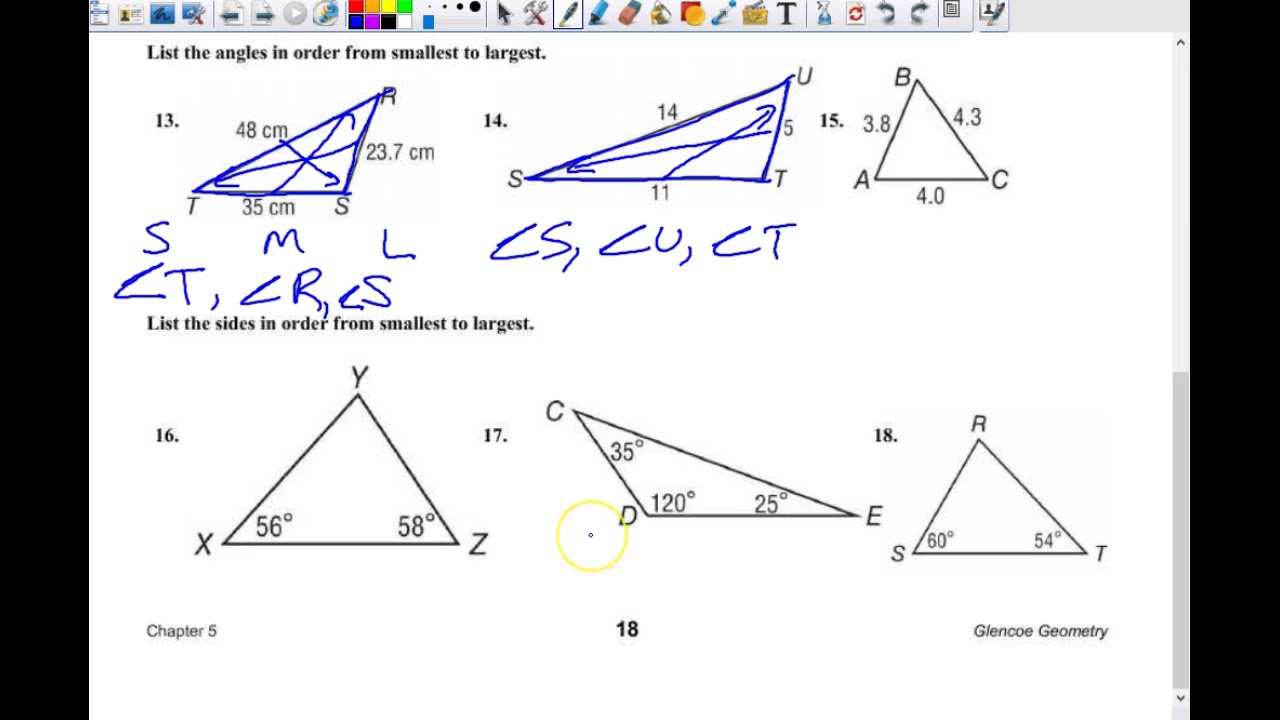Open the ActivInspire main menu icon
1280x720 pixels.
click(x=99, y=13)
